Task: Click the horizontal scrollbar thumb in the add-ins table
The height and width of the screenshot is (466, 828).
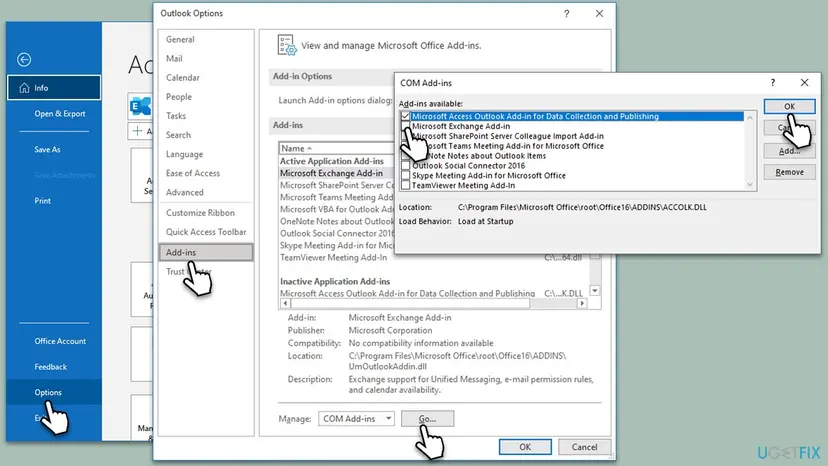Action: point(410,303)
